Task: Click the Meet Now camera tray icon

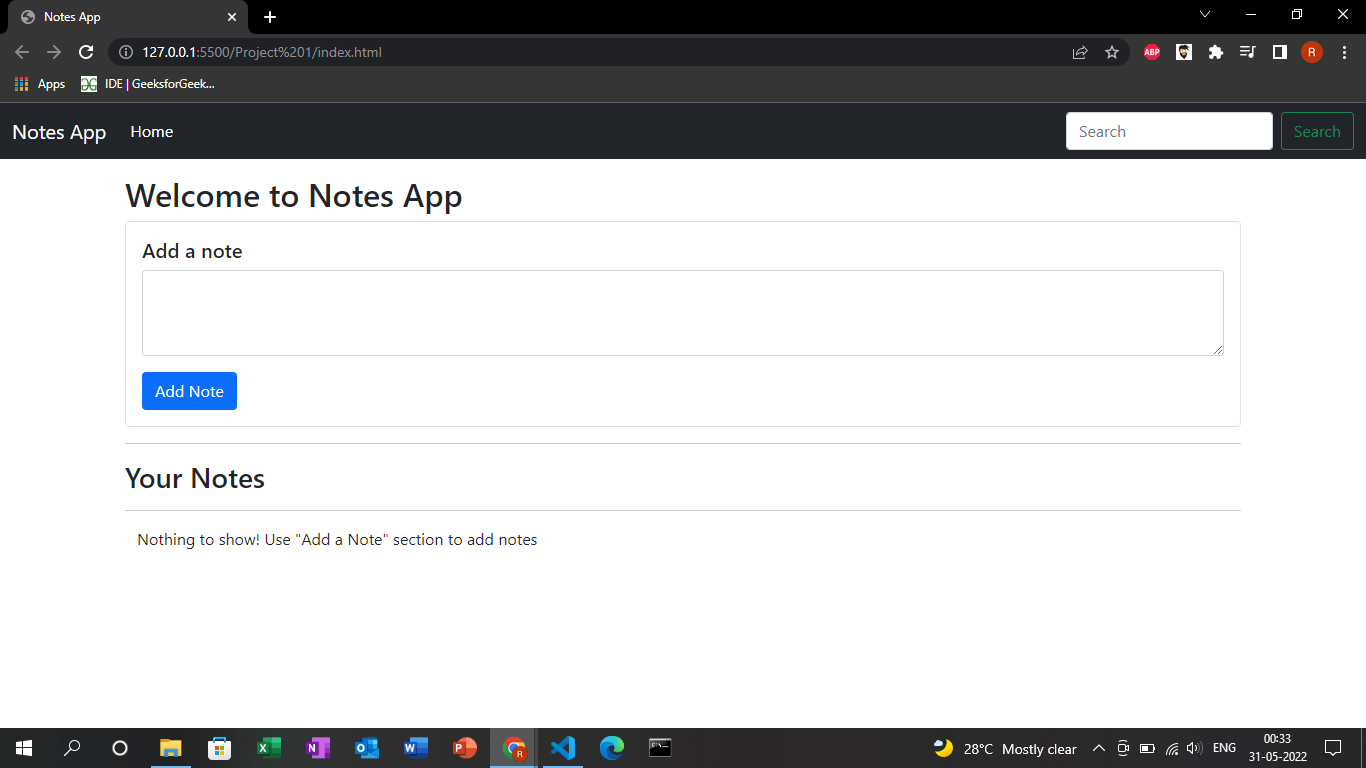Action: tap(1123, 748)
